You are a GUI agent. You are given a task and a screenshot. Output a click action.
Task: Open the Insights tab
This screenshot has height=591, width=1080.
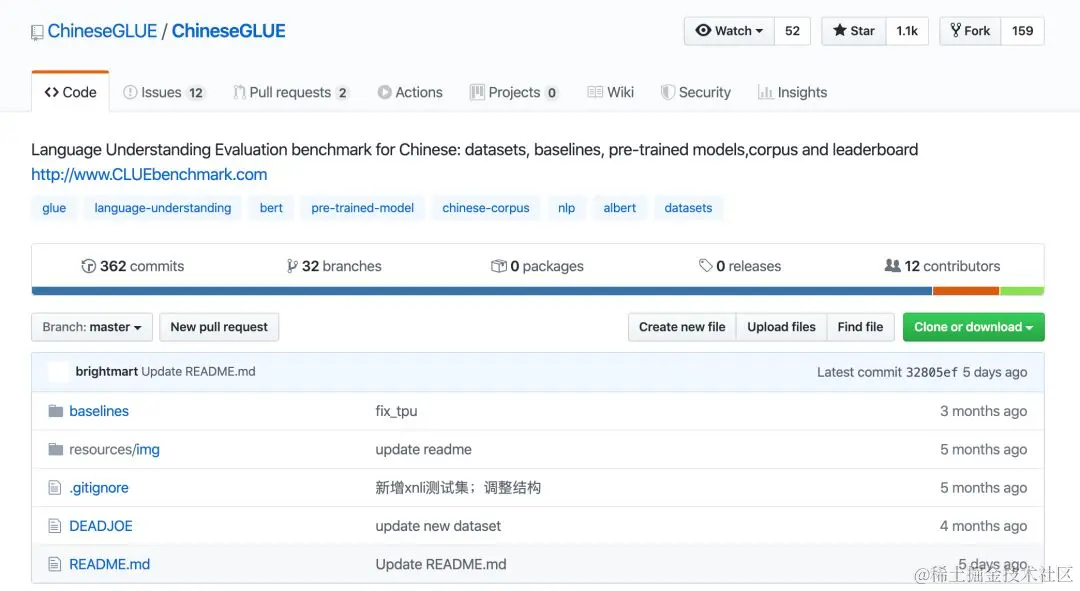click(x=792, y=92)
